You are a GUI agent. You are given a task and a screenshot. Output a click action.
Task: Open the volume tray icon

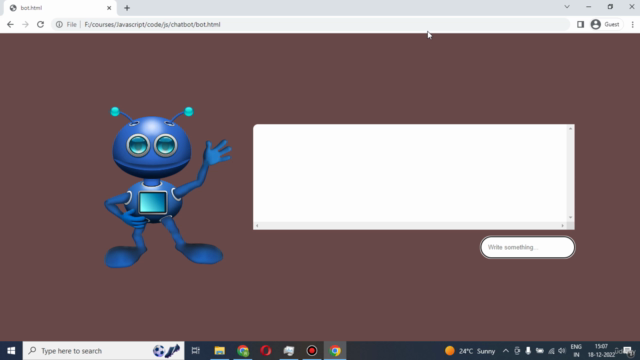(x=562, y=351)
